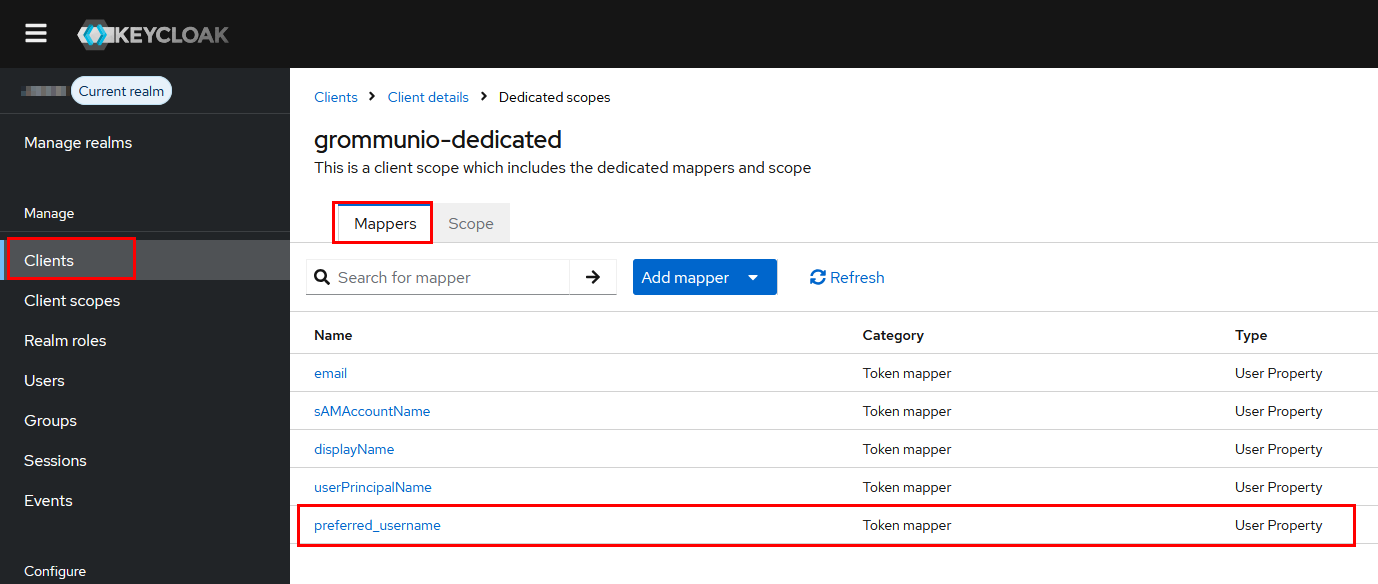Open the displayName mapper

point(354,449)
